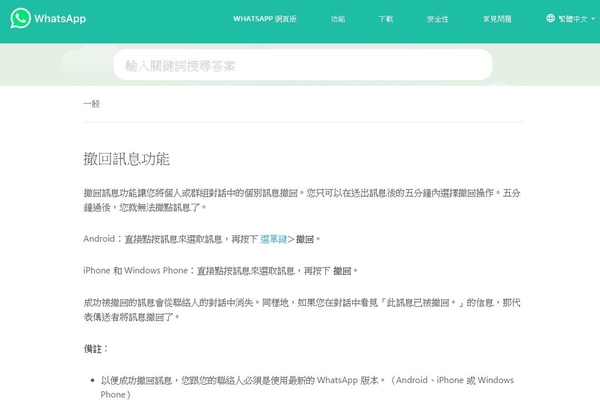
Task: Go to the 功能 page
Action: tap(337, 19)
